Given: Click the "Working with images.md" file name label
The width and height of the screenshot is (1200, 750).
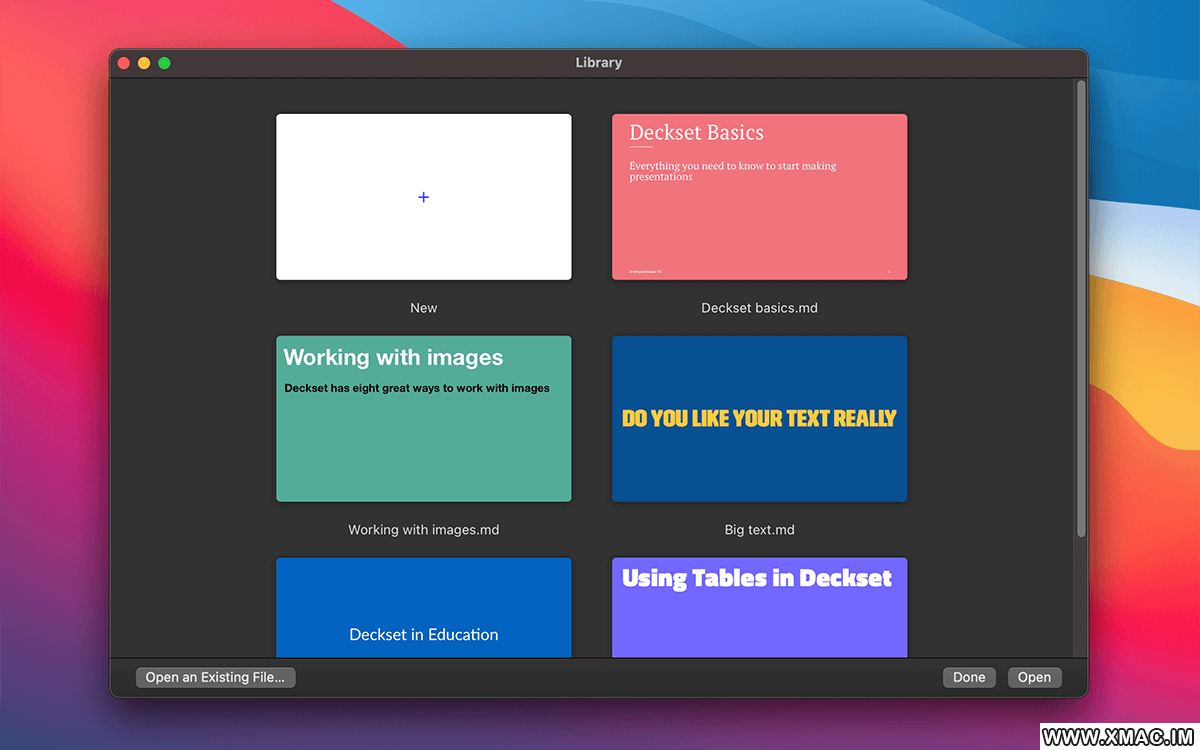Looking at the screenshot, I should coord(423,530).
